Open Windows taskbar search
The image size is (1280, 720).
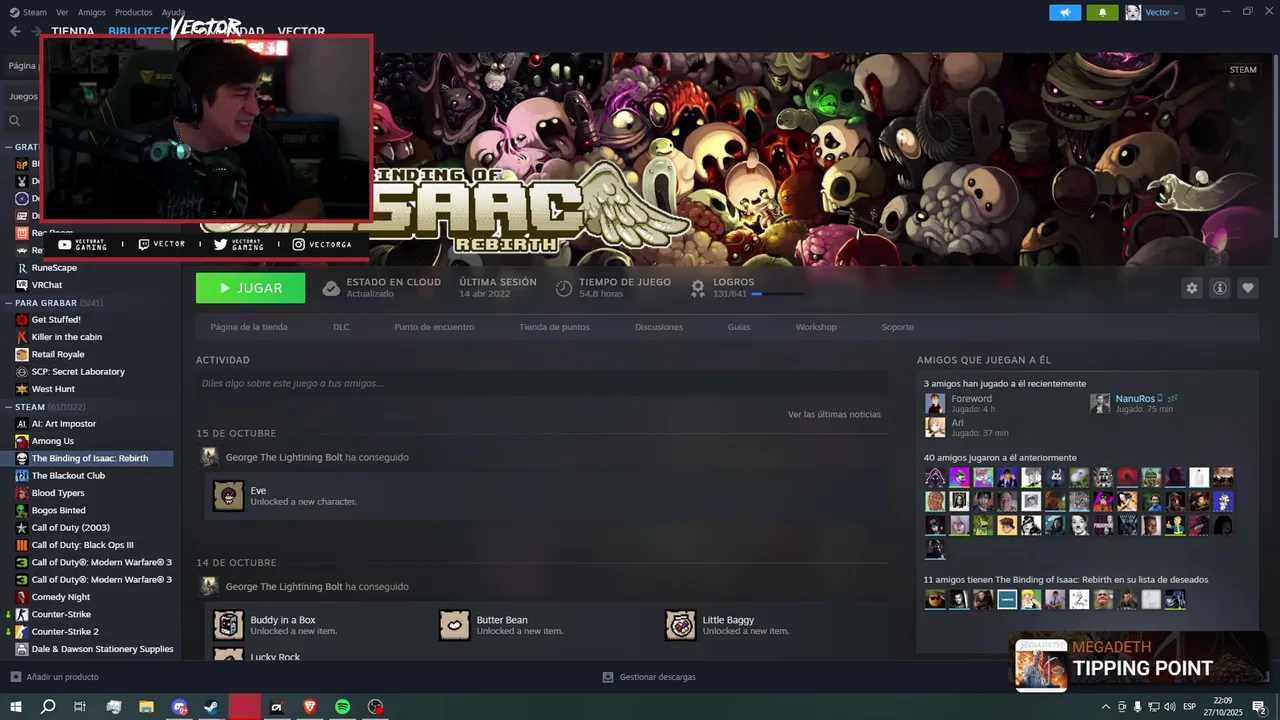click(48, 707)
